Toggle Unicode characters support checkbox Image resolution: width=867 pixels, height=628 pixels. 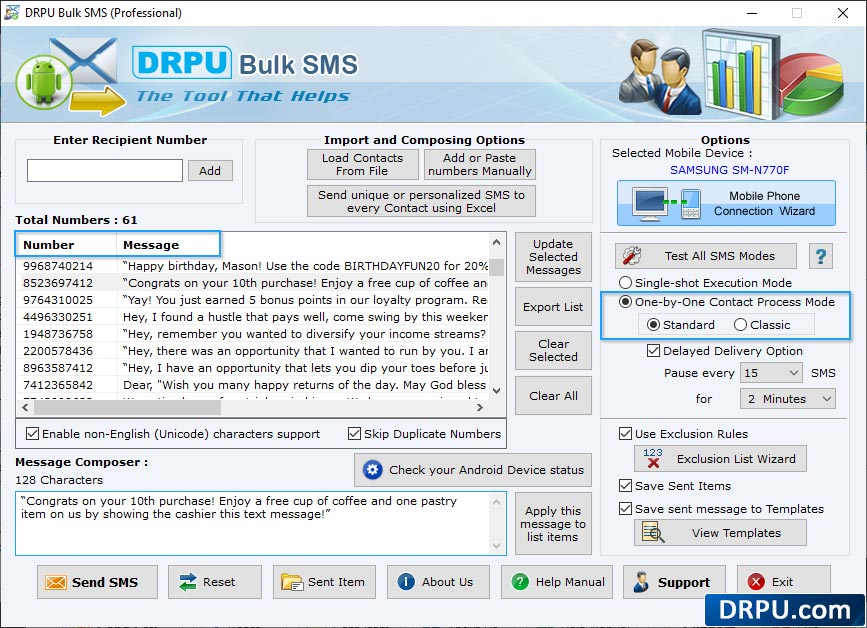click(x=173, y=433)
